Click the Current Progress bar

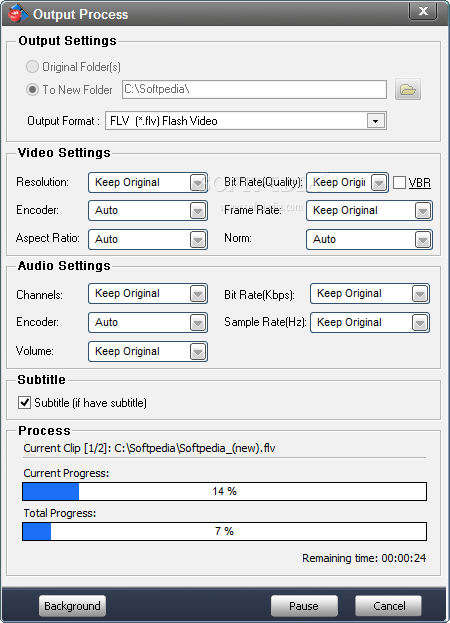(x=224, y=491)
